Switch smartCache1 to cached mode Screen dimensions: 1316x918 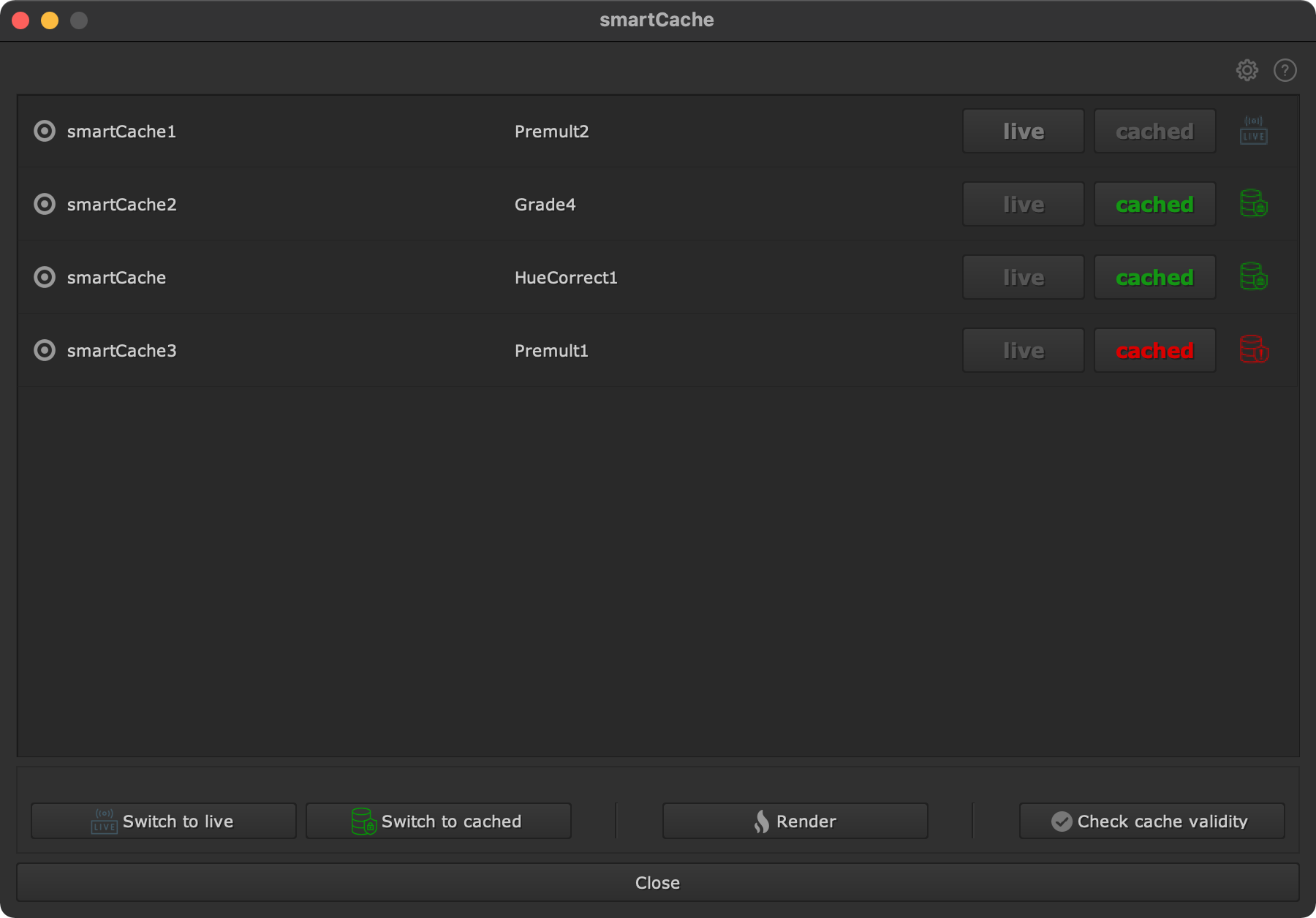tap(1154, 131)
